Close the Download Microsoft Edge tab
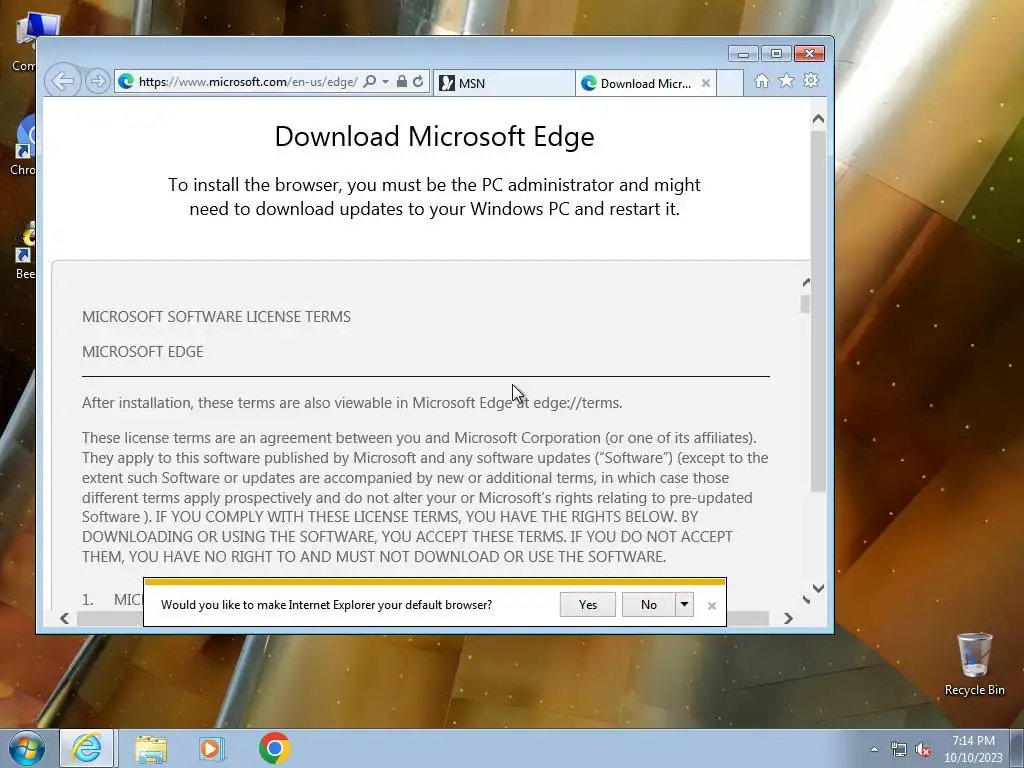Image resolution: width=1024 pixels, height=768 pixels. [x=705, y=83]
